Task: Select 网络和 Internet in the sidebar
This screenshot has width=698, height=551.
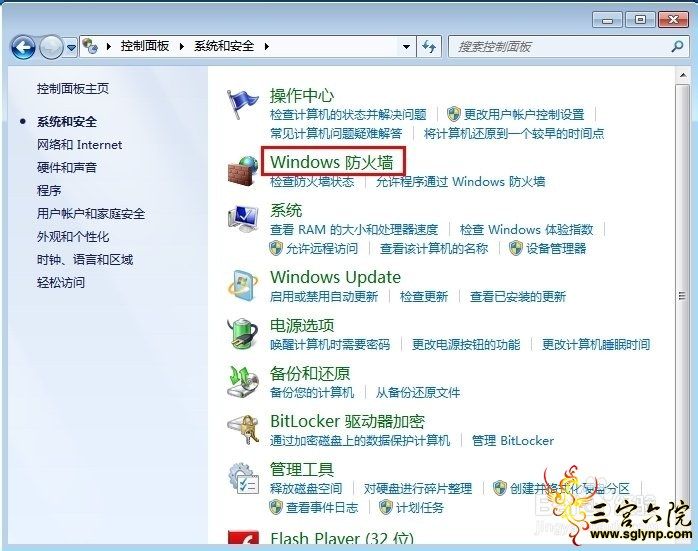Action: [79, 145]
